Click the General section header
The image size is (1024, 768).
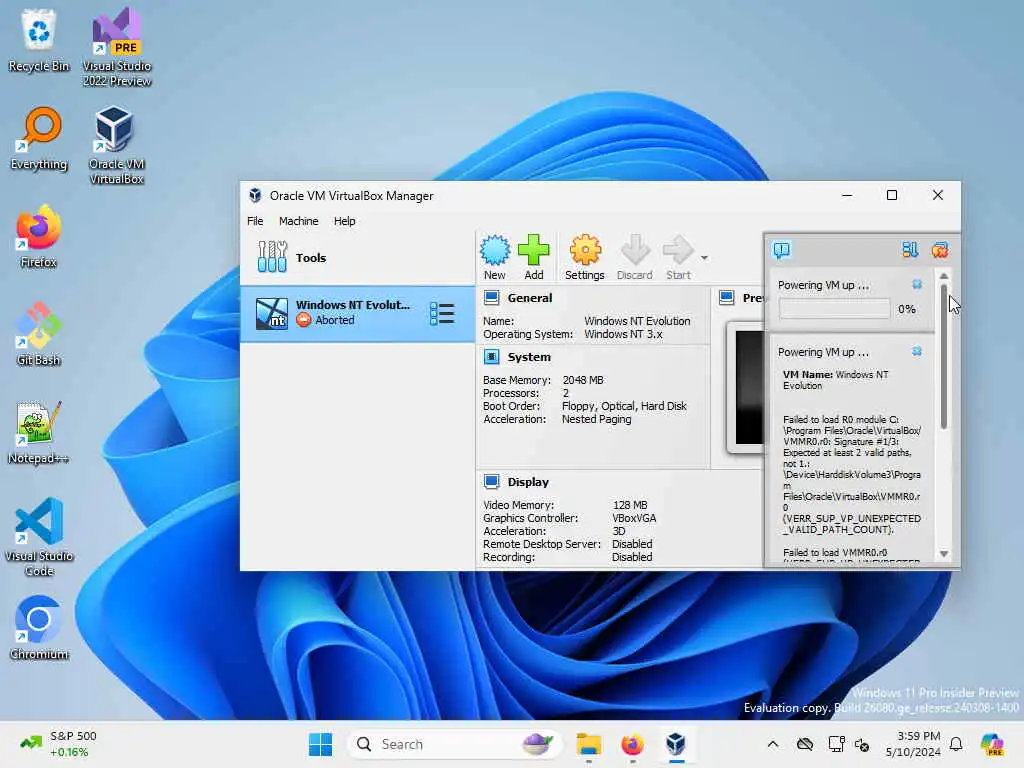[530, 298]
